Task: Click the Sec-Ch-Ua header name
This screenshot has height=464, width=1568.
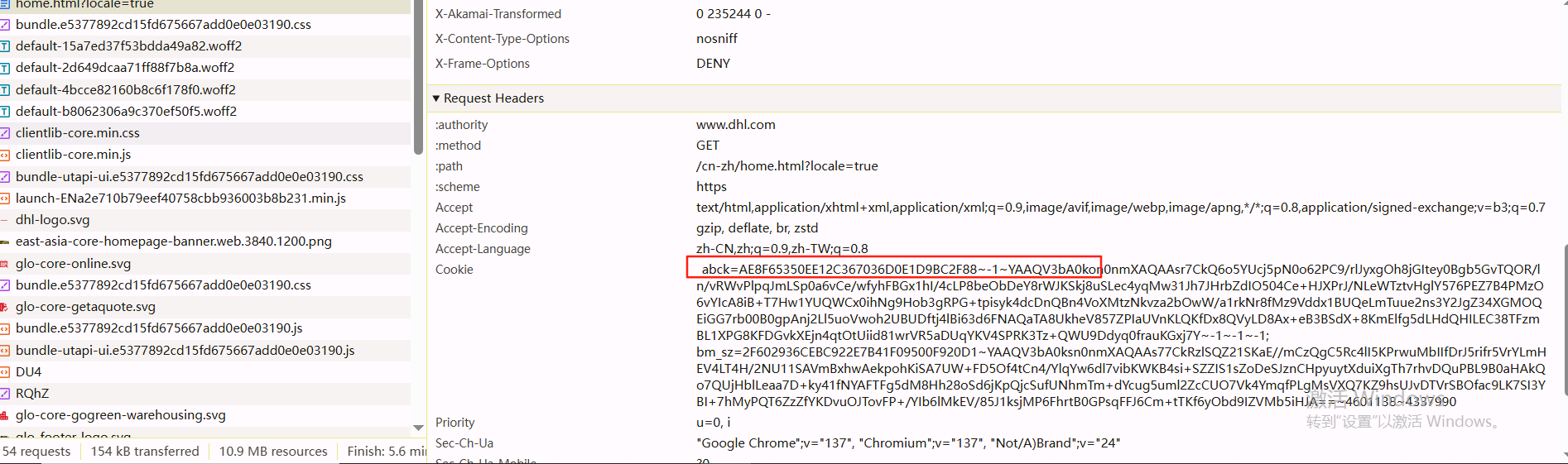Action: [464, 443]
